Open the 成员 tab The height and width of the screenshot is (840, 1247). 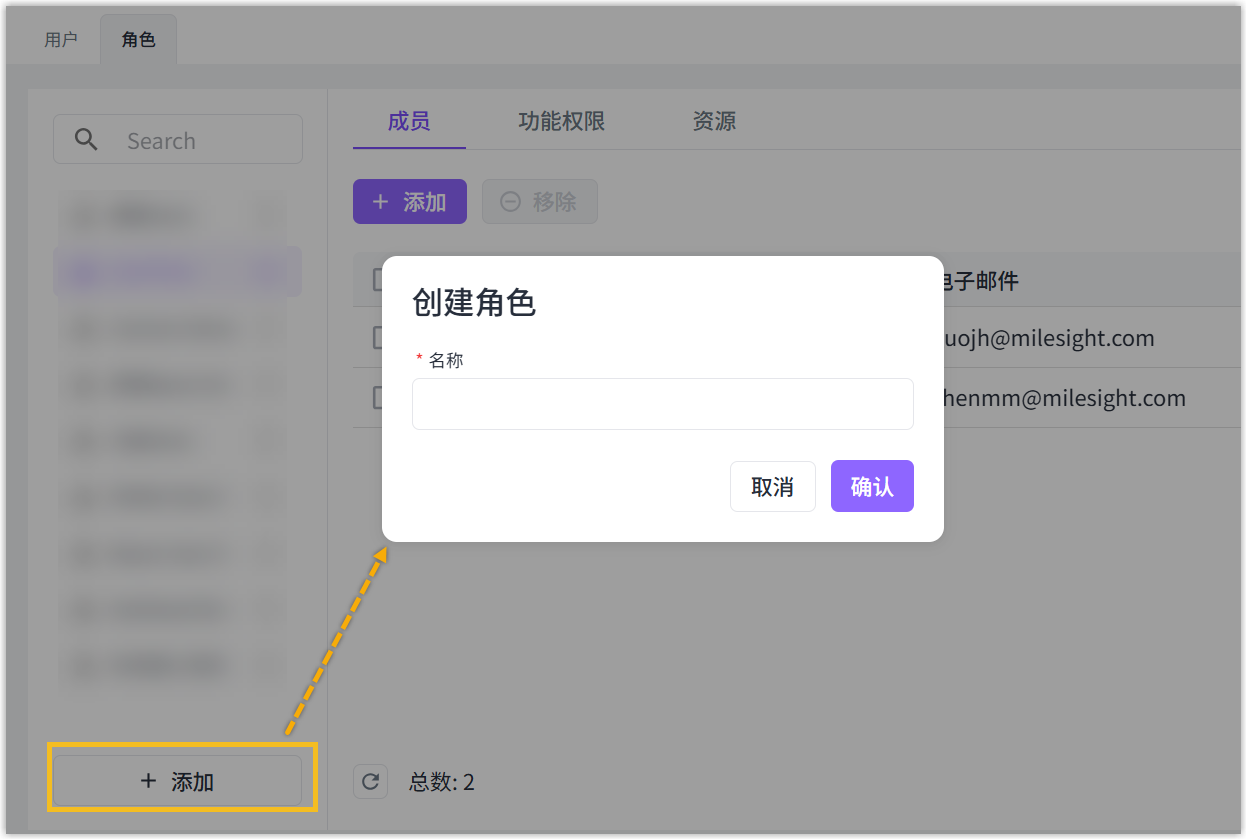pyautogui.click(x=408, y=122)
